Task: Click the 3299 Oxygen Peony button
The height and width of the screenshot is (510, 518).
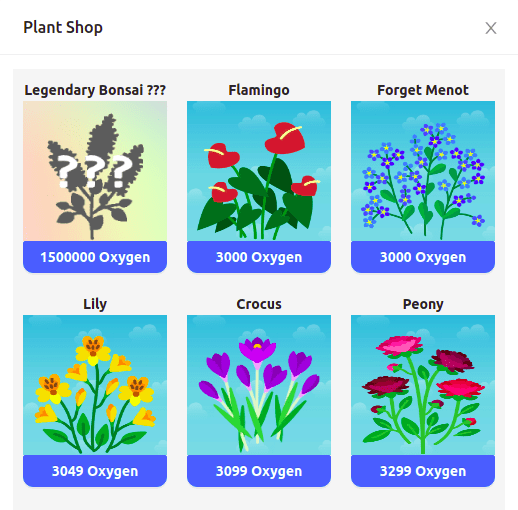Action: point(423,471)
